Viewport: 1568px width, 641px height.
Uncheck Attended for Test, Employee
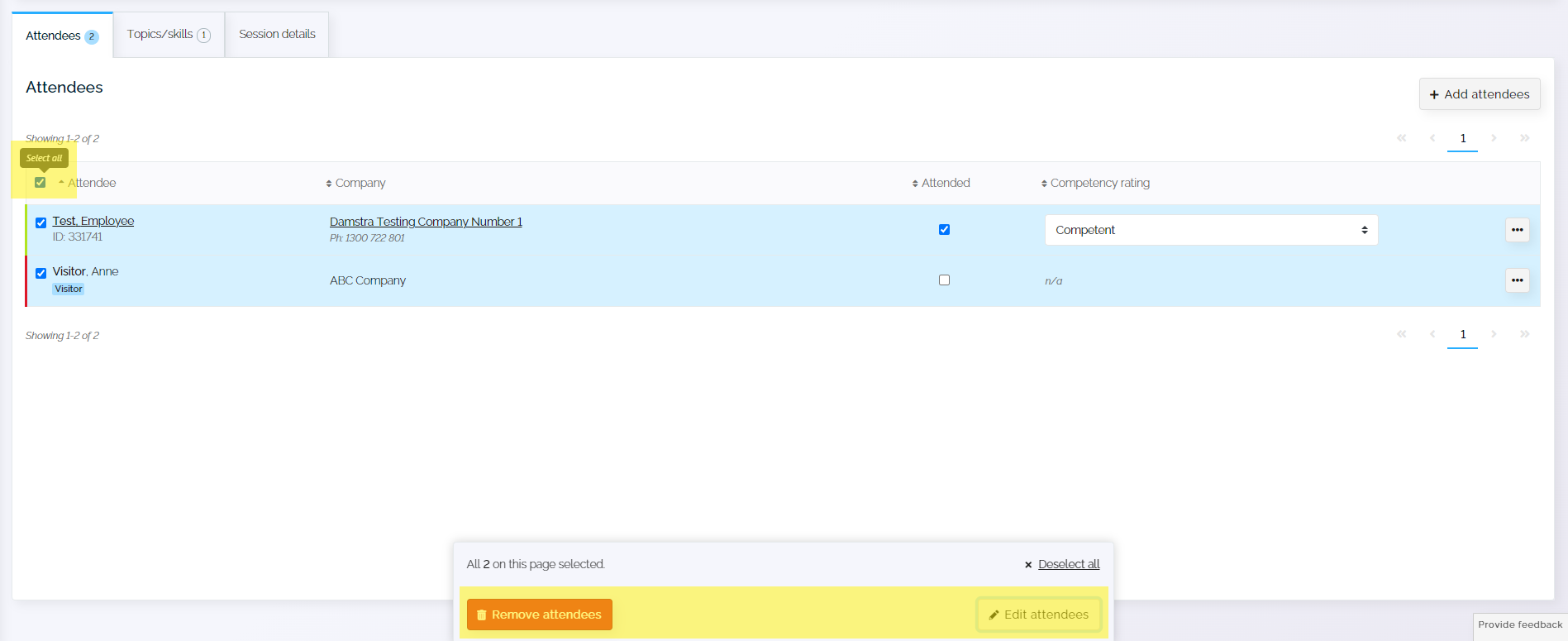click(x=944, y=230)
